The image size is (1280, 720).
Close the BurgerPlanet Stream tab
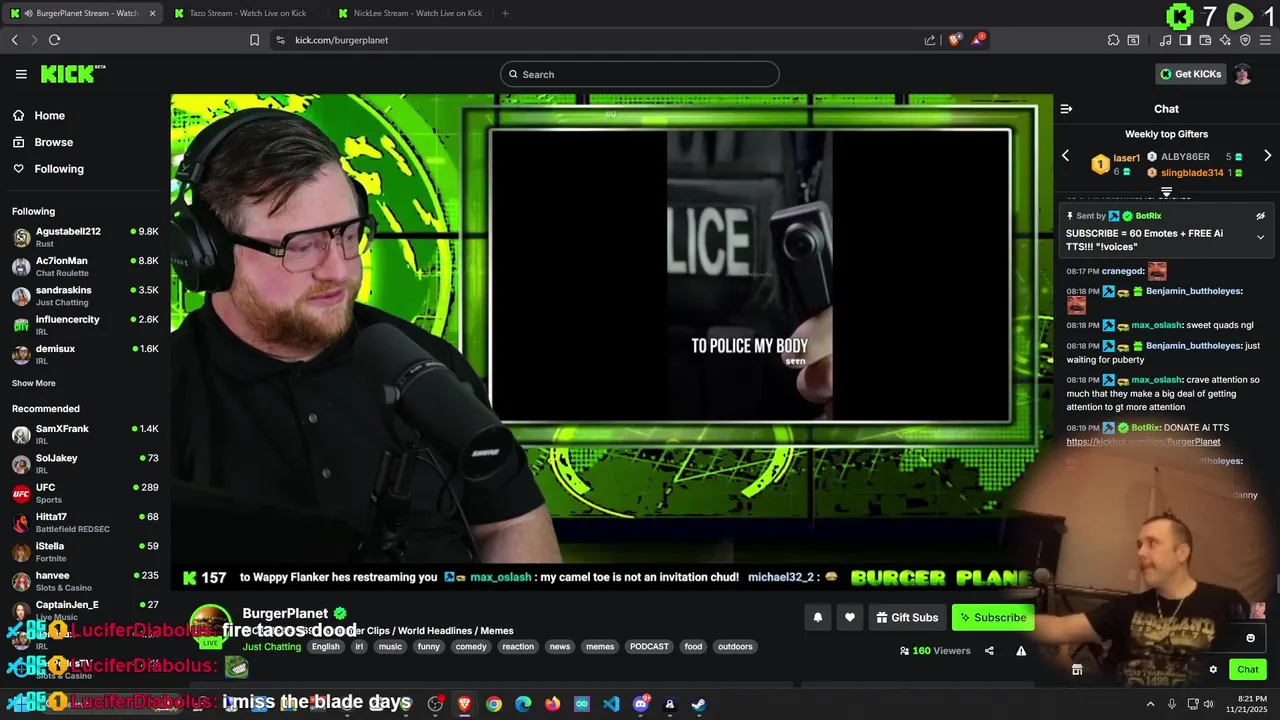(152, 13)
